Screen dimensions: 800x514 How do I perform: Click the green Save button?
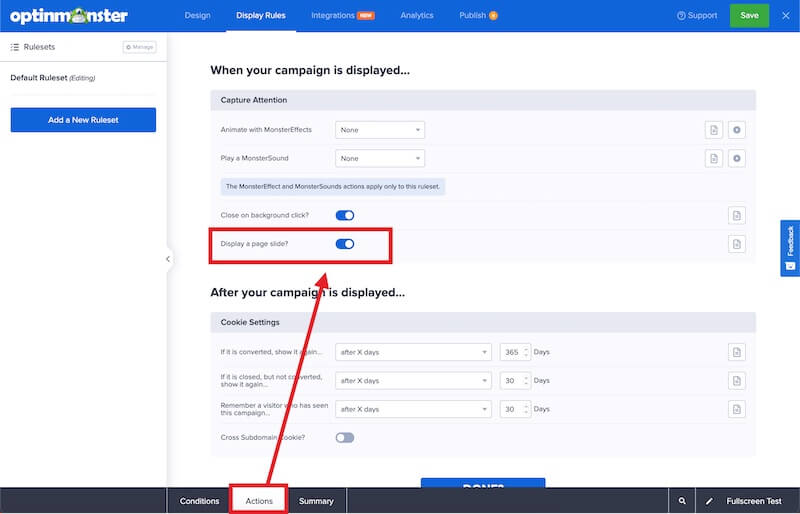coord(749,16)
